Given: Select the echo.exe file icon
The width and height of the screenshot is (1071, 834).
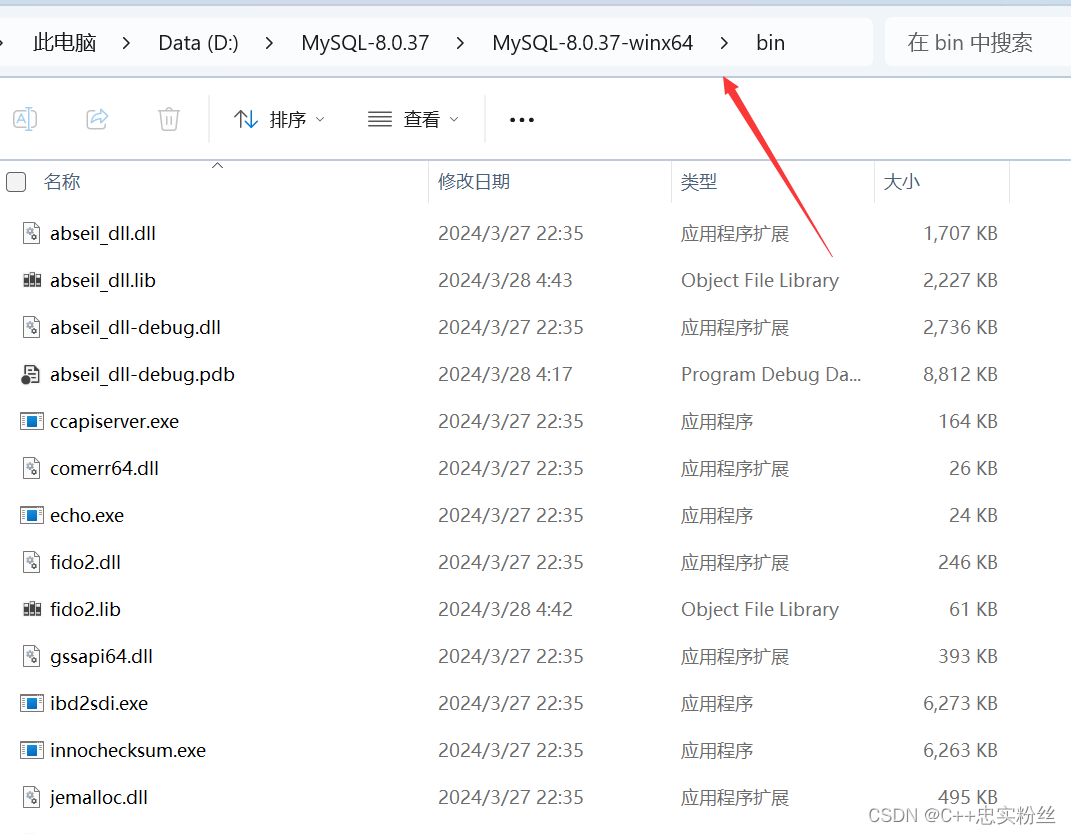Looking at the screenshot, I should coord(31,515).
